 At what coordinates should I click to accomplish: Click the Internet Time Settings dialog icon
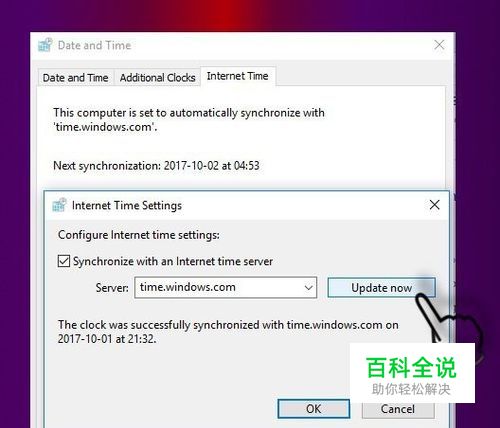pos(59,205)
